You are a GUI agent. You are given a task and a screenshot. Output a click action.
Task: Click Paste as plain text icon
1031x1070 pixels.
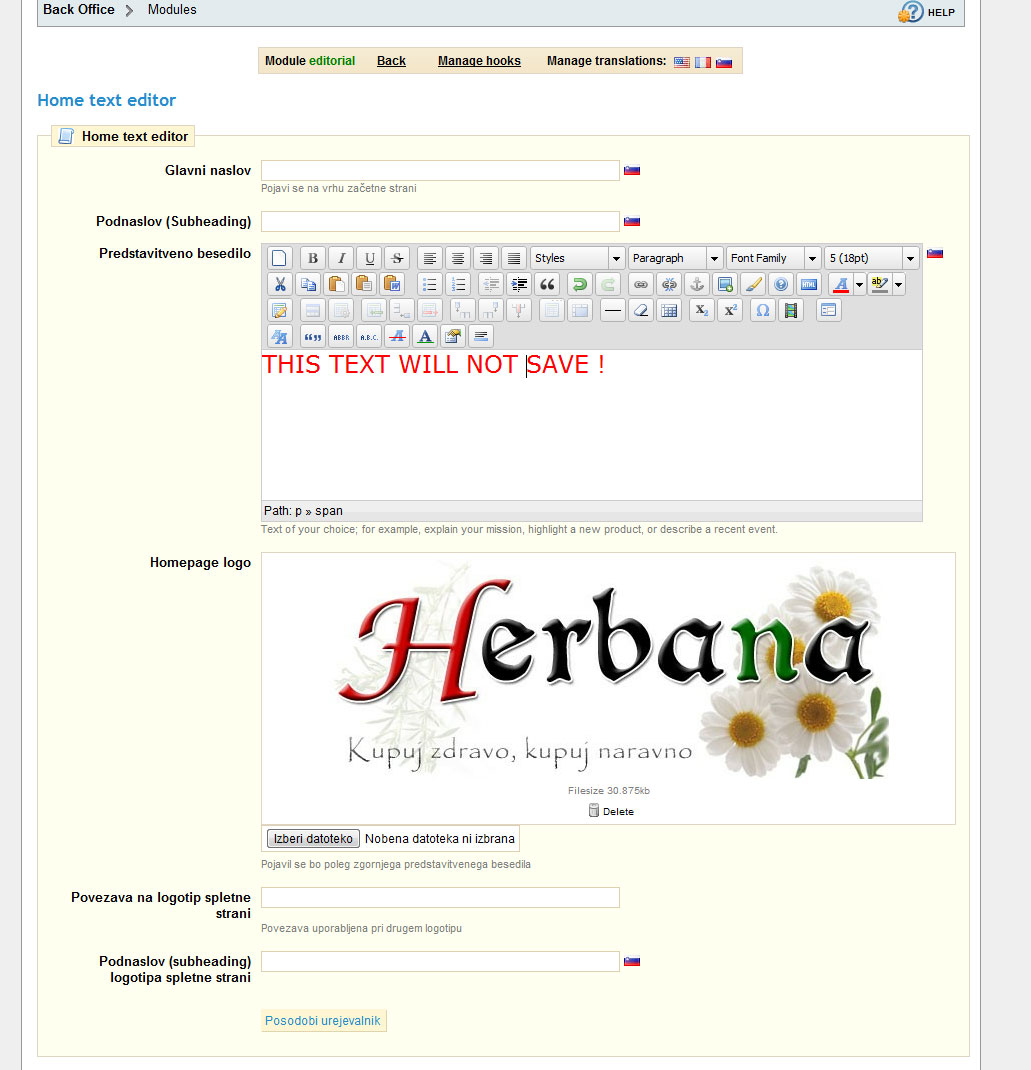point(364,284)
